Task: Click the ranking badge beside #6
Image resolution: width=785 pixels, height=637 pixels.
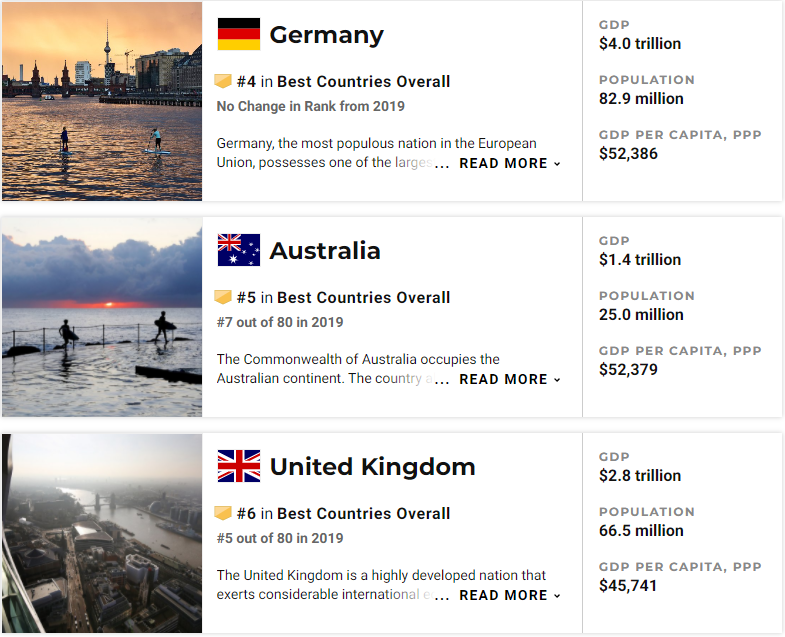Action: (223, 513)
